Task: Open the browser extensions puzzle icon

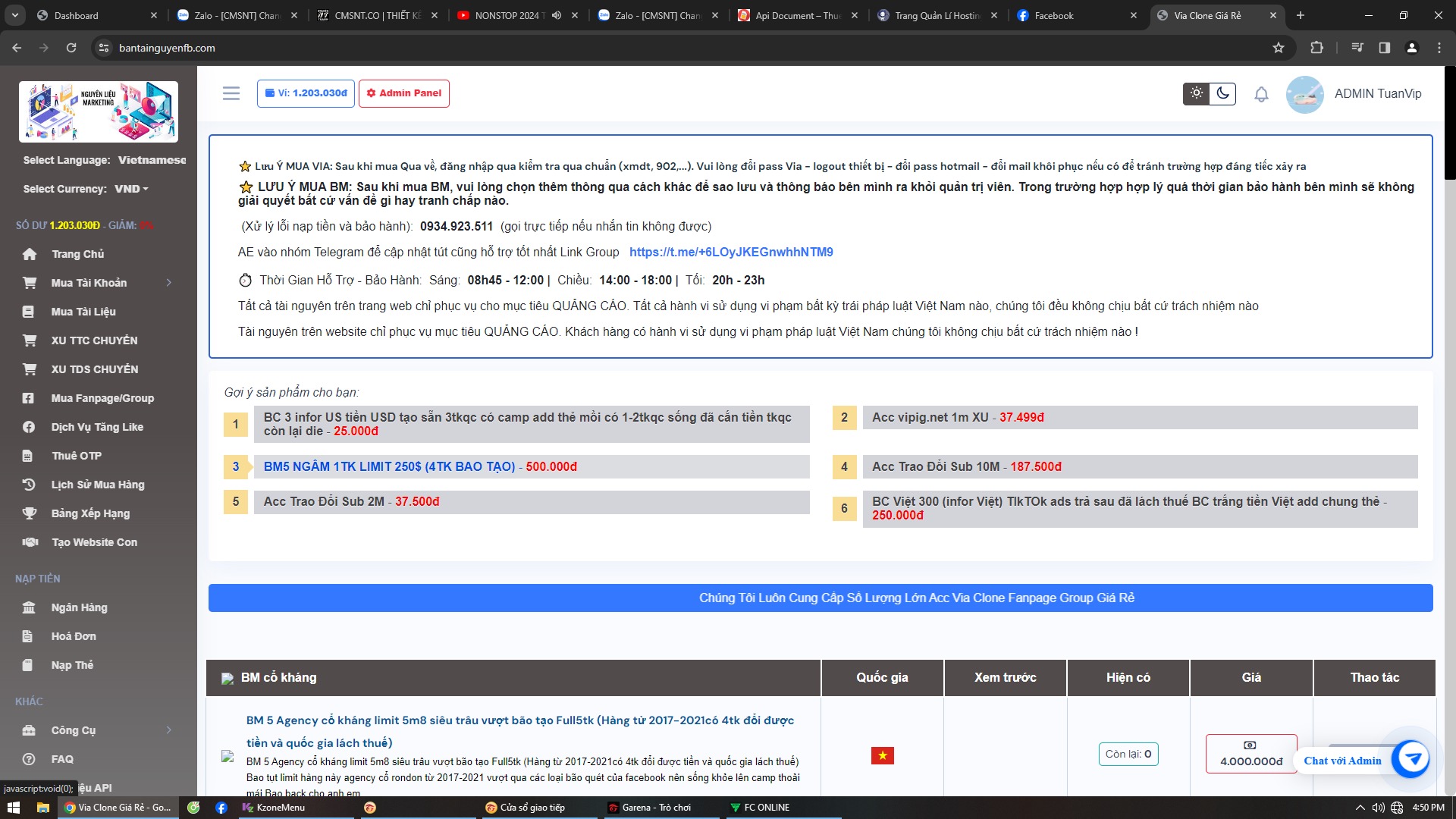Action: tap(1317, 48)
